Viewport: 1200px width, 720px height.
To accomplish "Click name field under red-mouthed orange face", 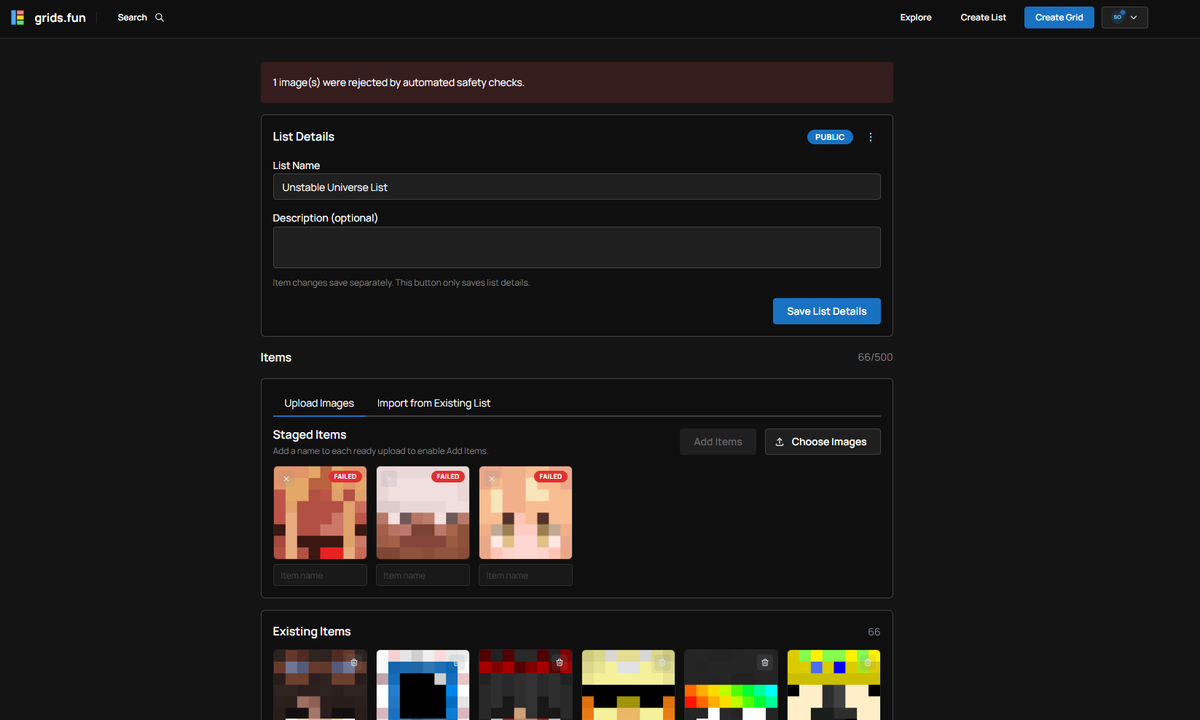I will click(320, 575).
